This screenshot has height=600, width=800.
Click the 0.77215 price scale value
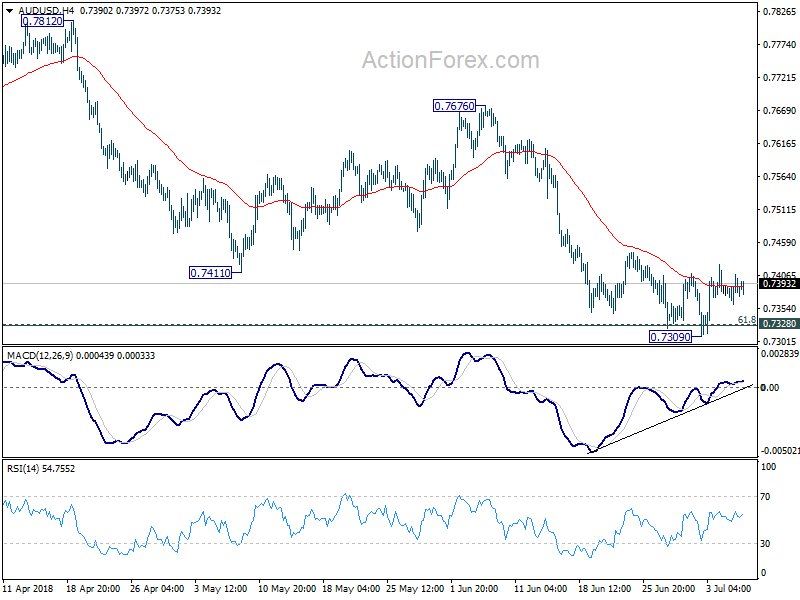tap(779, 78)
